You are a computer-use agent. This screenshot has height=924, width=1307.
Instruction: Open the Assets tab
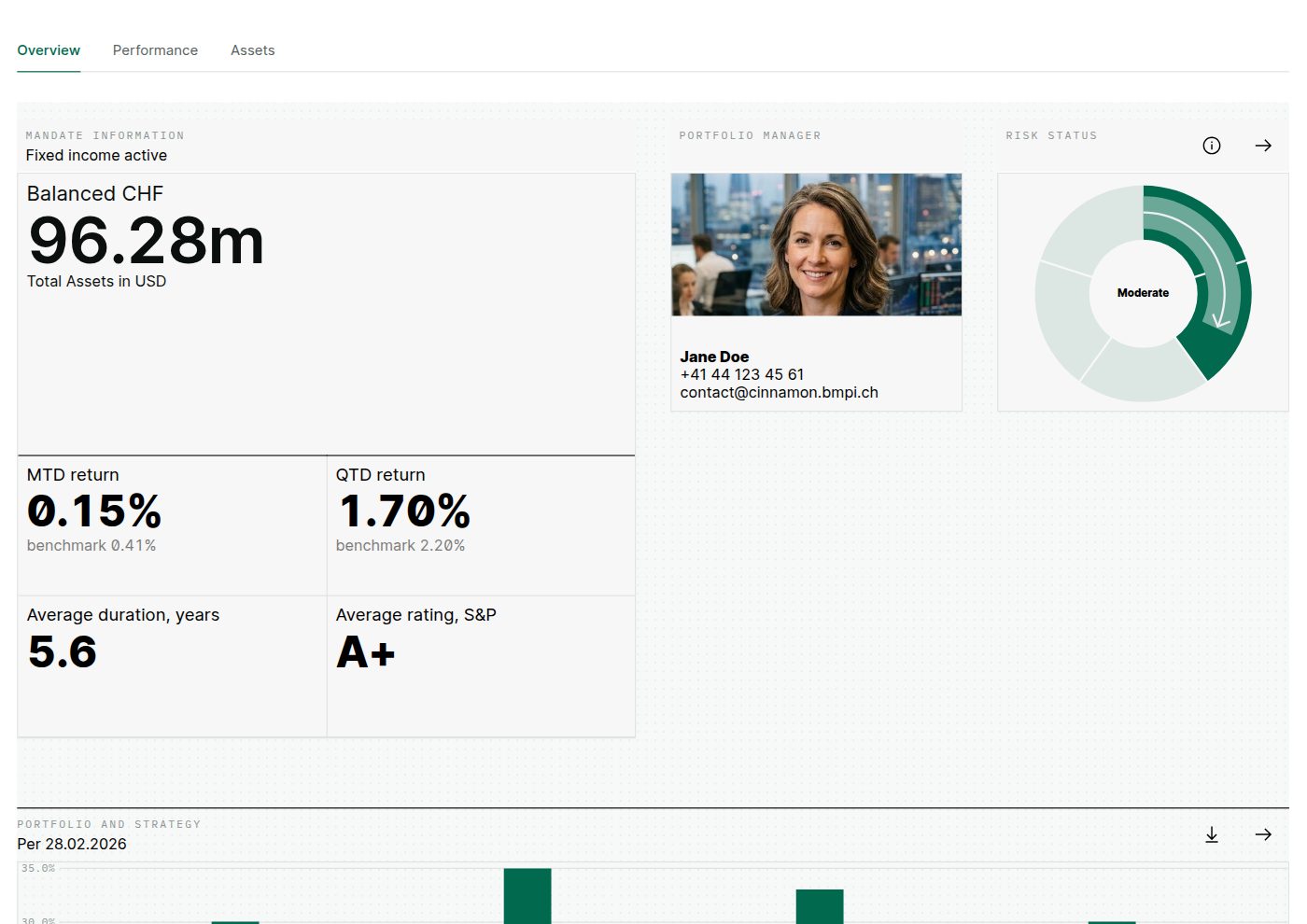tap(253, 50)
